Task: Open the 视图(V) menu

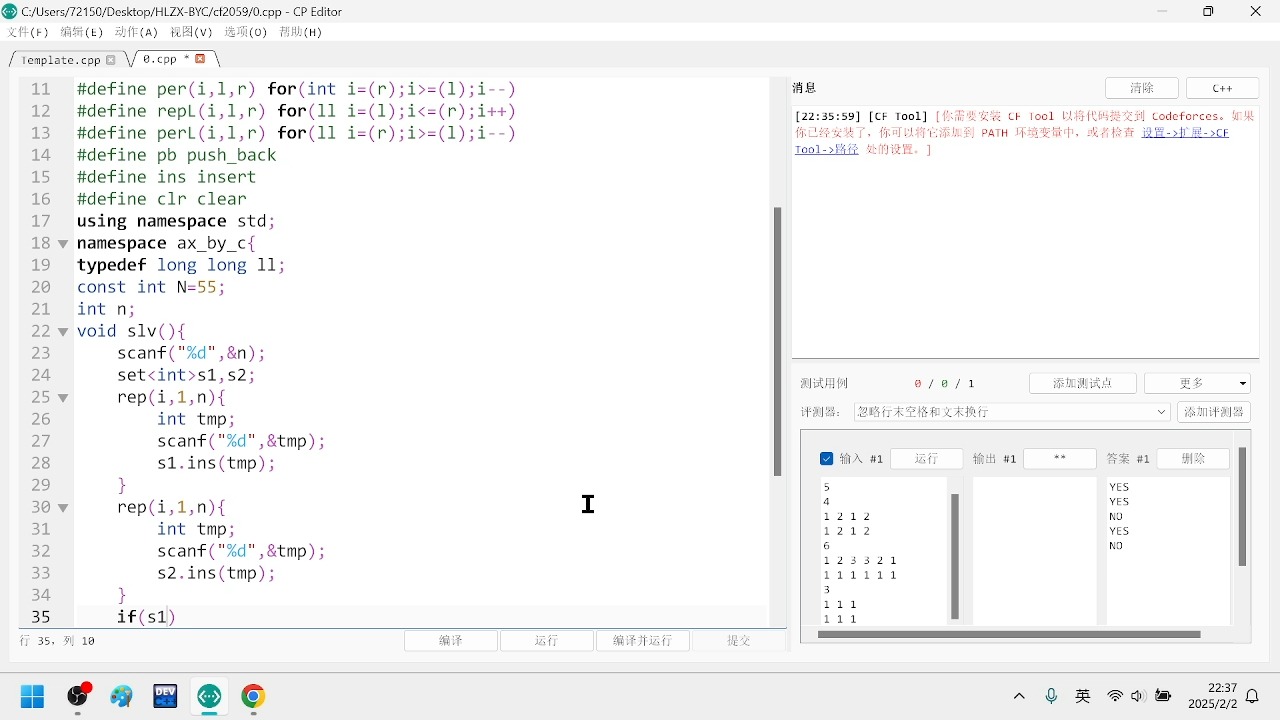Action: point(191,32)
